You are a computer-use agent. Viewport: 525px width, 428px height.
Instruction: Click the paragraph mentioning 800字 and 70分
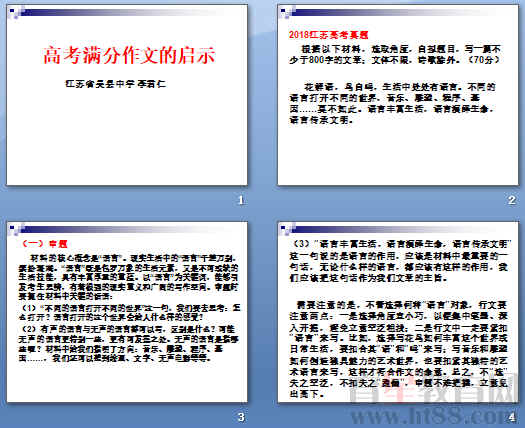(x=395, y=55)
